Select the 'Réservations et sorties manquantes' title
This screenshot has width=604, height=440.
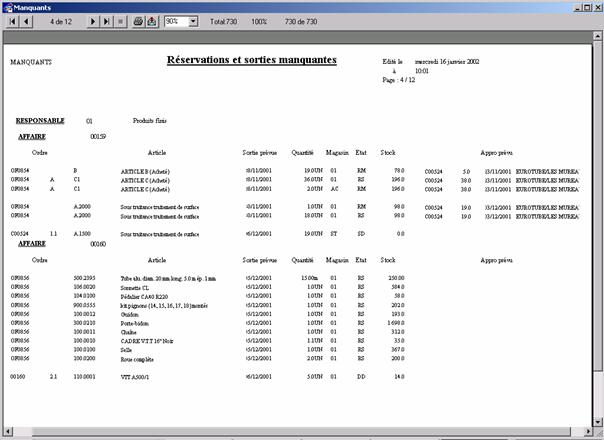pyautogui.click(x=251, y=60)
